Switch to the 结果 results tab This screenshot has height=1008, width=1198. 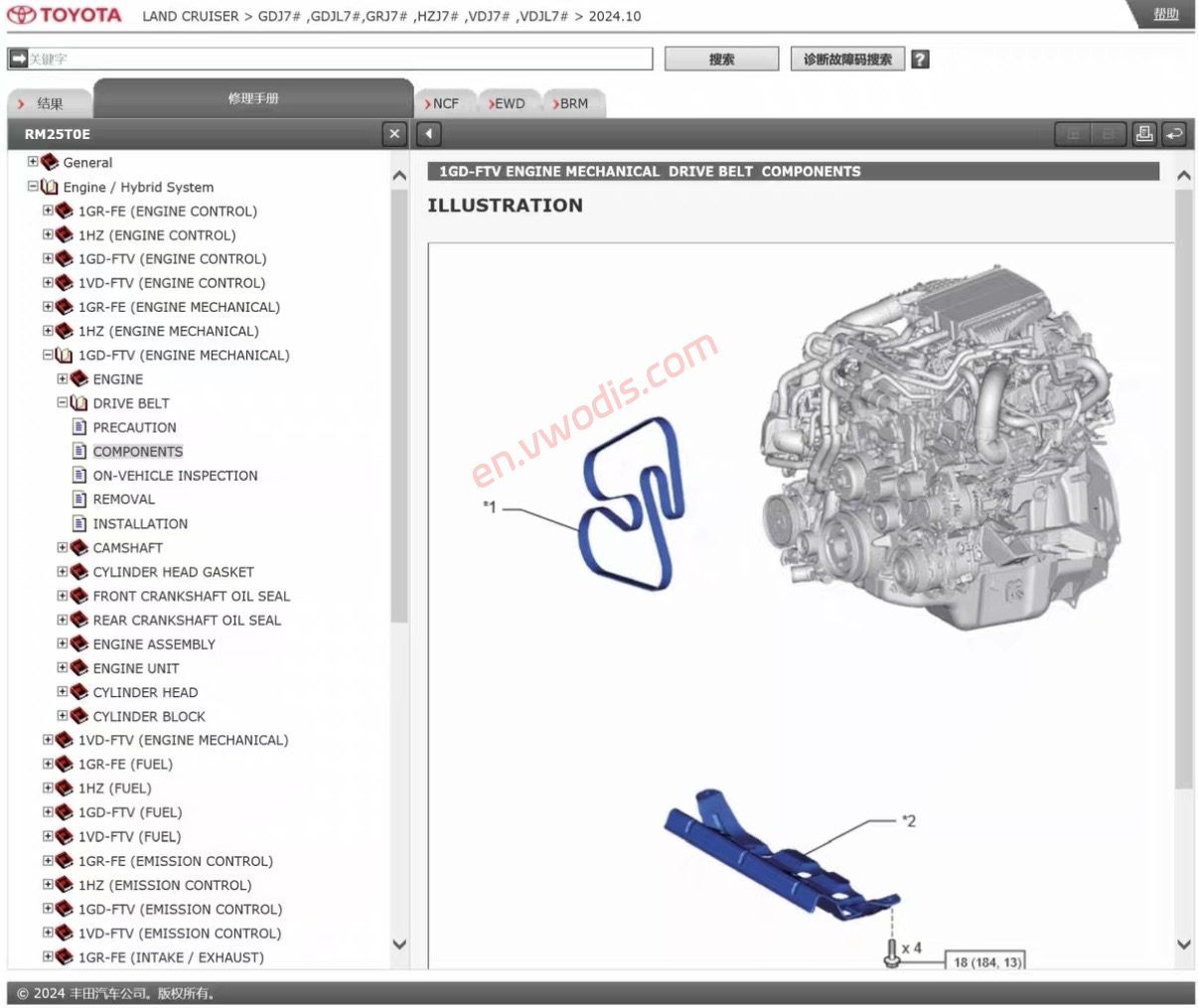click(x=48, y=103)
